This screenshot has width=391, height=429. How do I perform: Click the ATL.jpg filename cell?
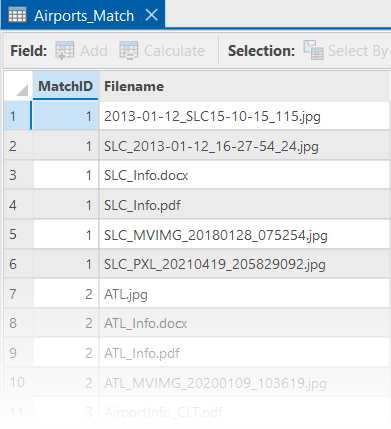[245, 294]
